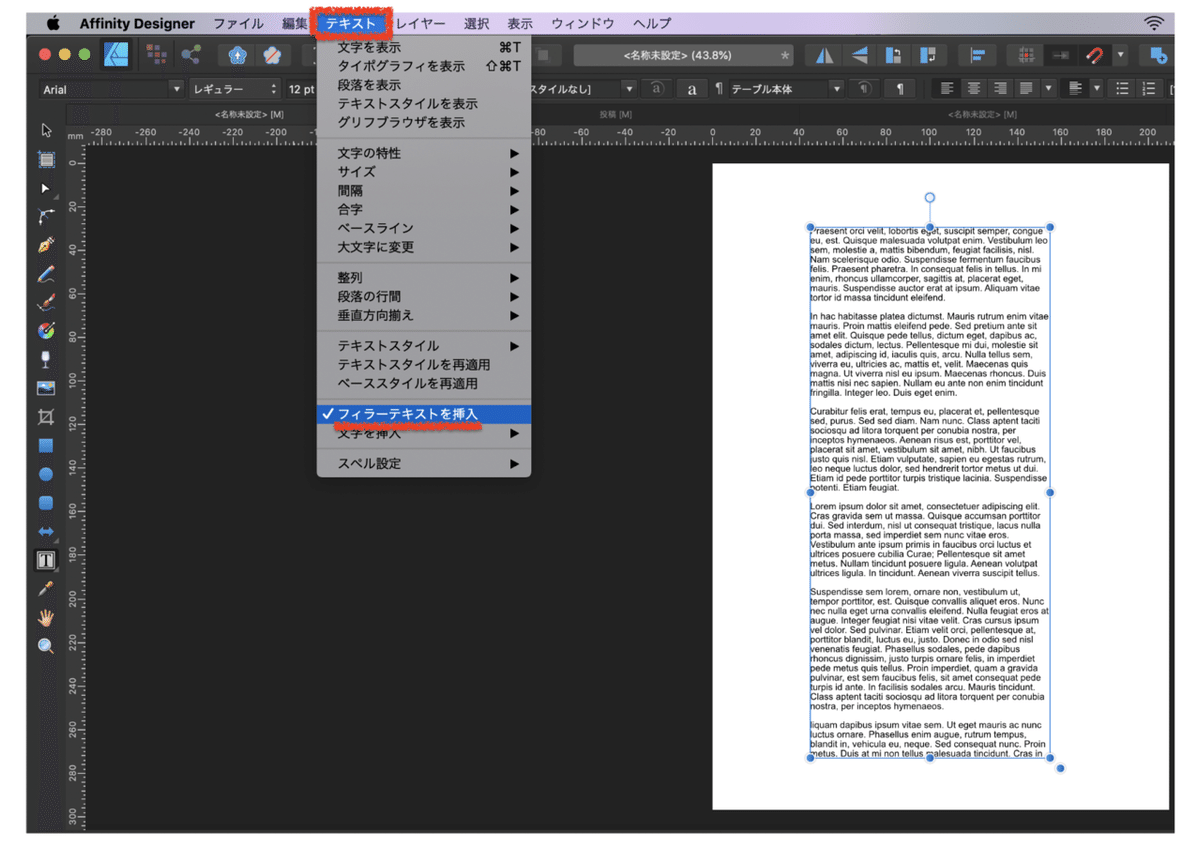
Task: Select the Pencil tool
Action: (x=46, y=274)
